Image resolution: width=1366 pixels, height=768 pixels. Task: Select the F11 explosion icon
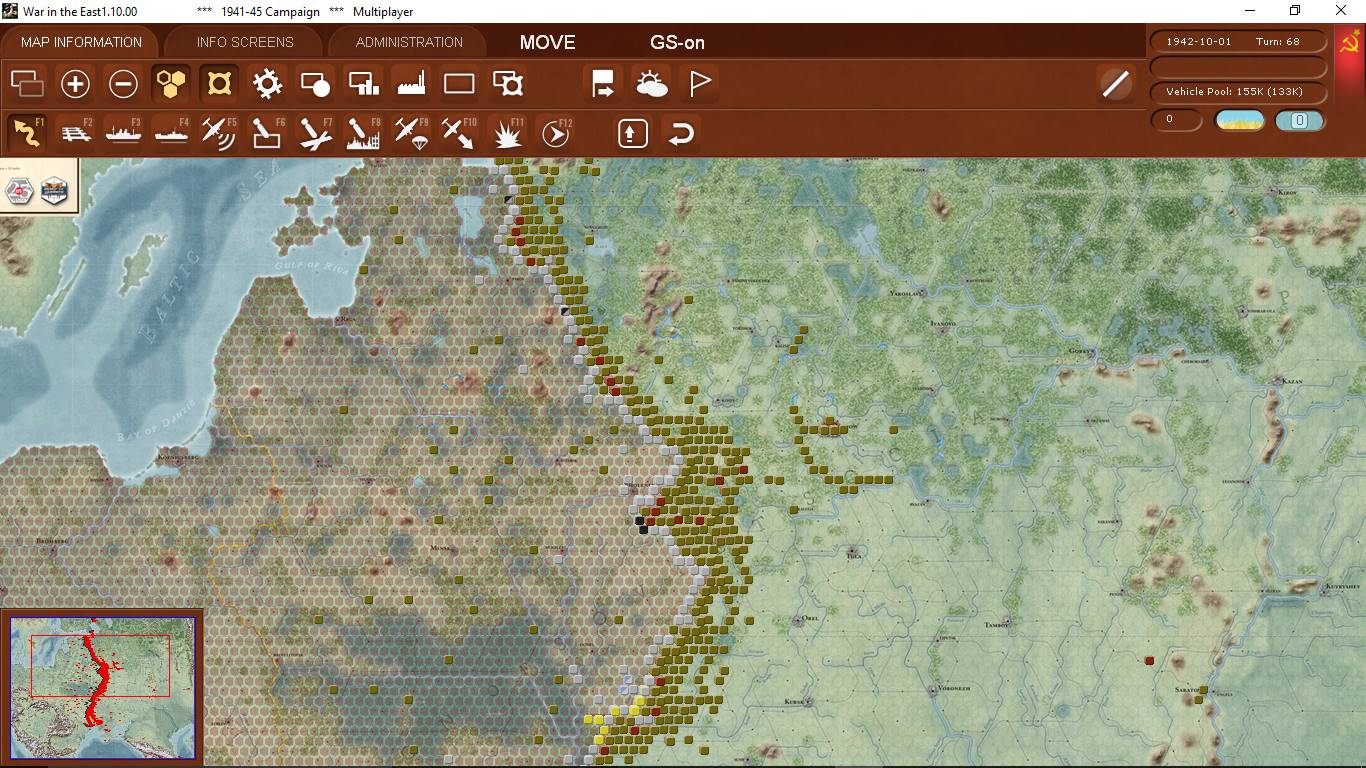tap(508, 132)
